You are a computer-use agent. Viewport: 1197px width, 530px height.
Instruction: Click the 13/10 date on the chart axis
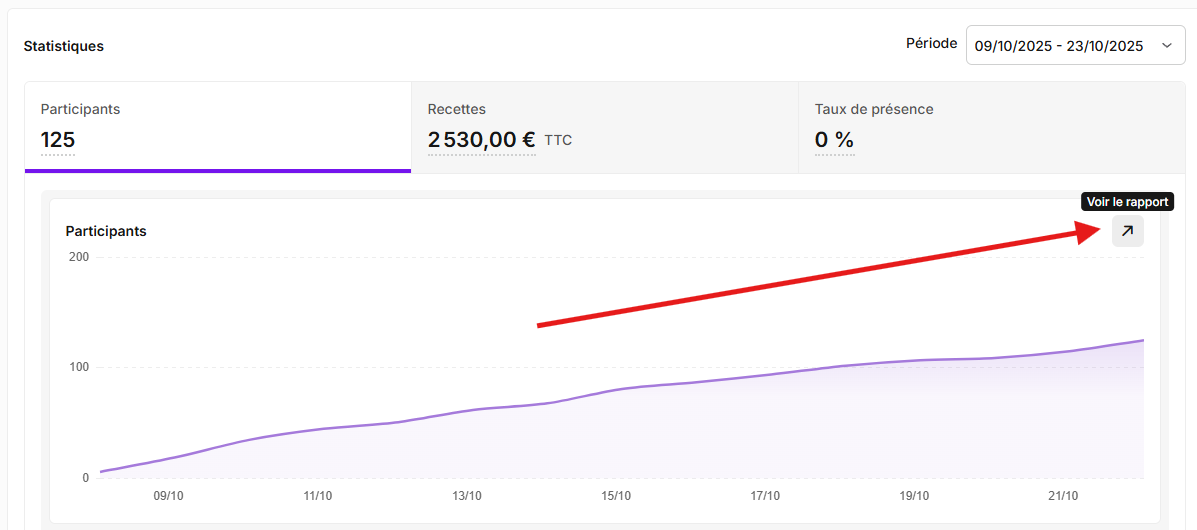point(466,496)
